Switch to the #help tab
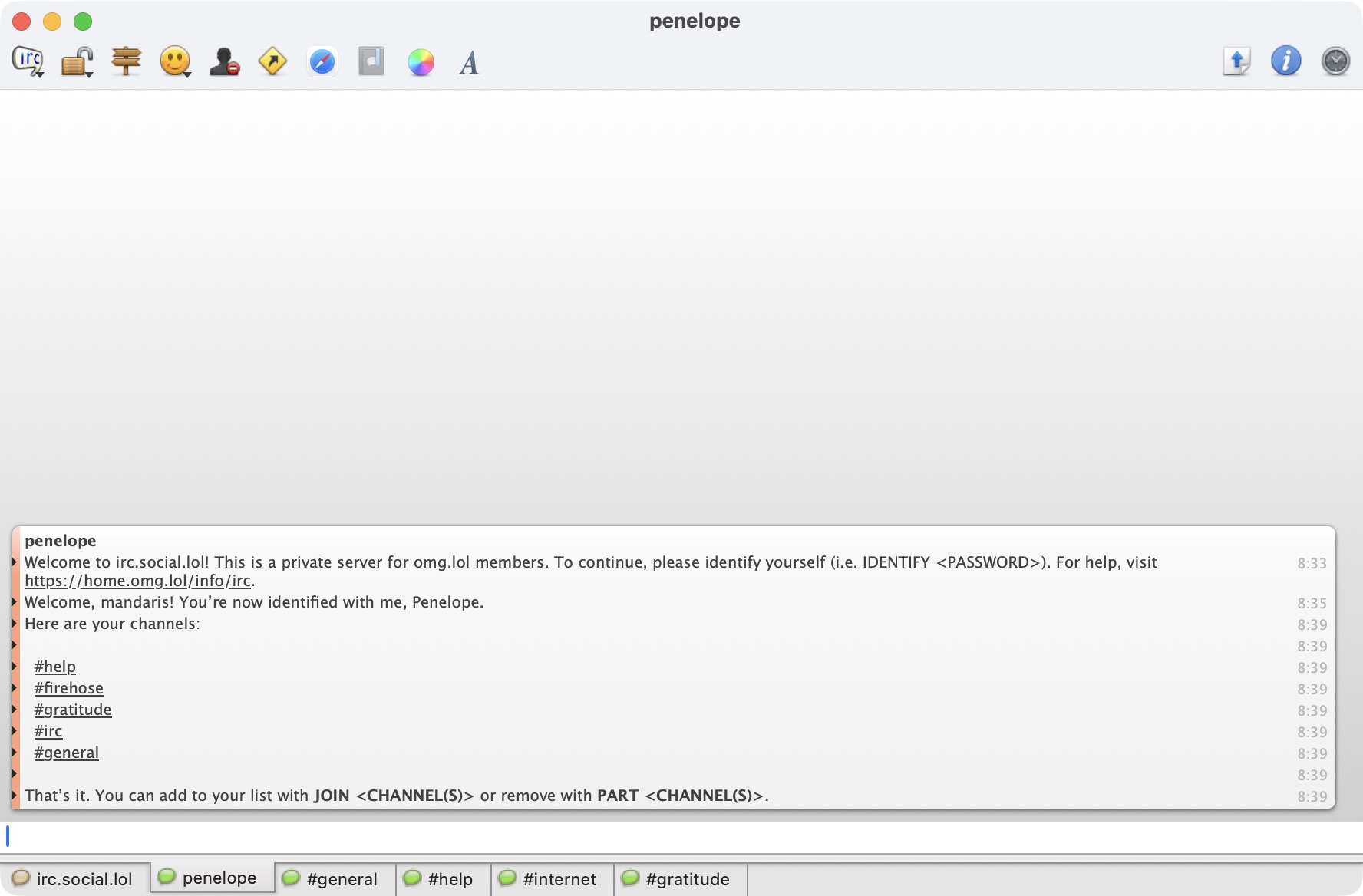This screenshot has height=896, width=1363. coord(444,879)
